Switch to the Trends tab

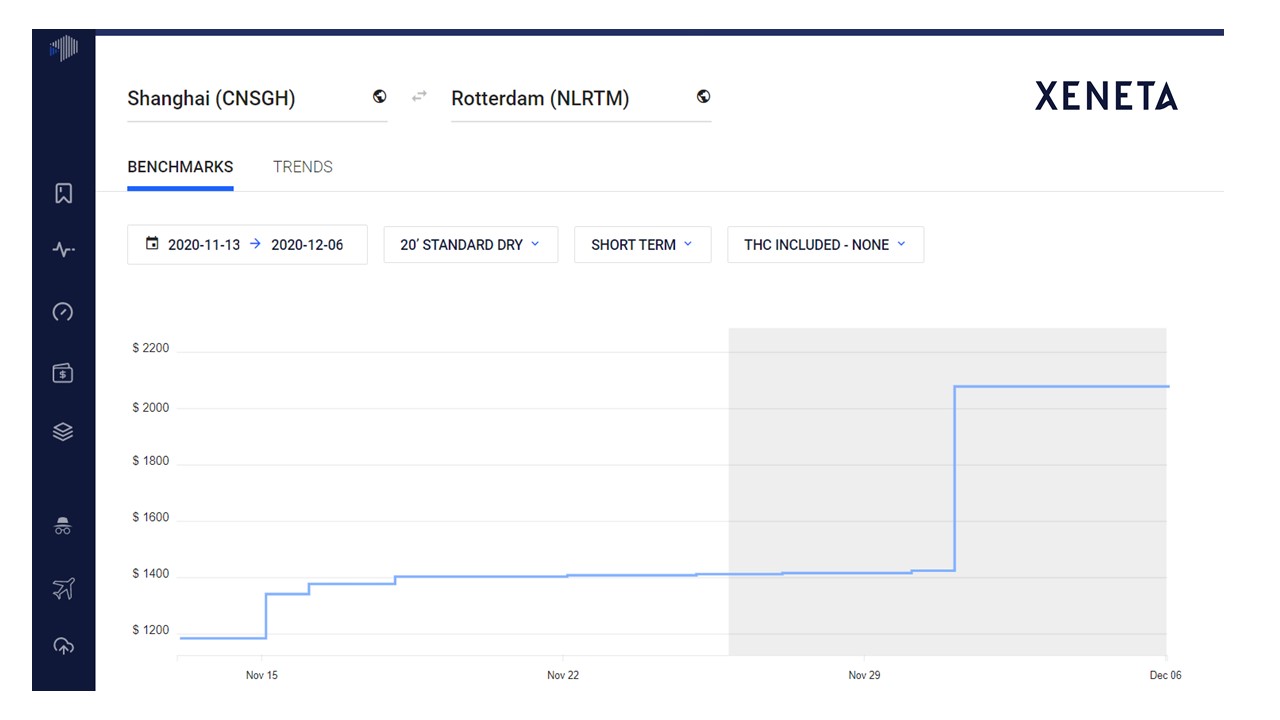(x=303, y=167)
